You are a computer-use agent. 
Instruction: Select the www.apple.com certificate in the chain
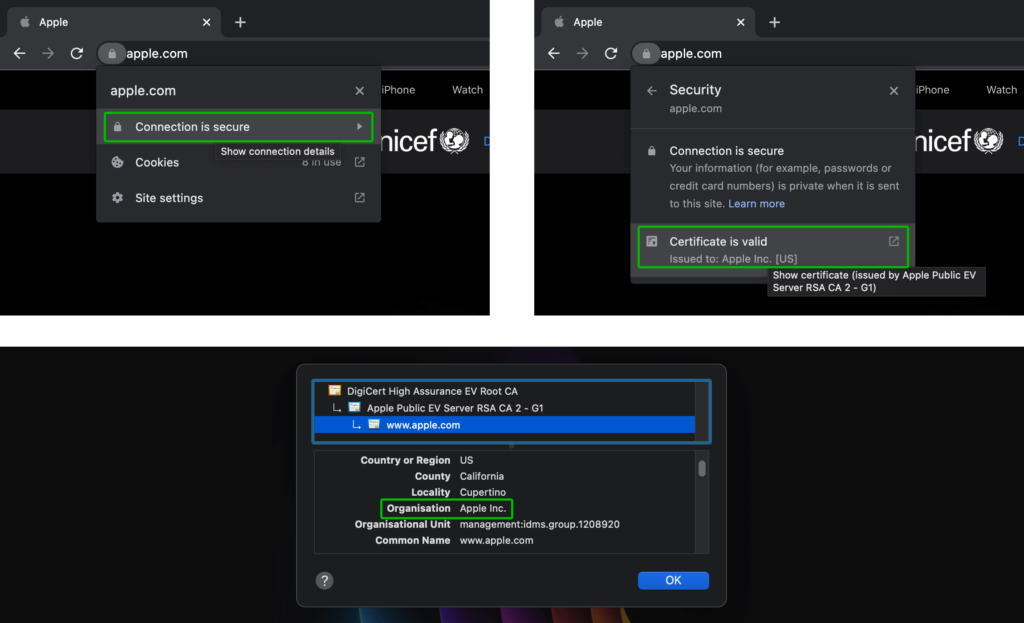[x=505, y=425]
